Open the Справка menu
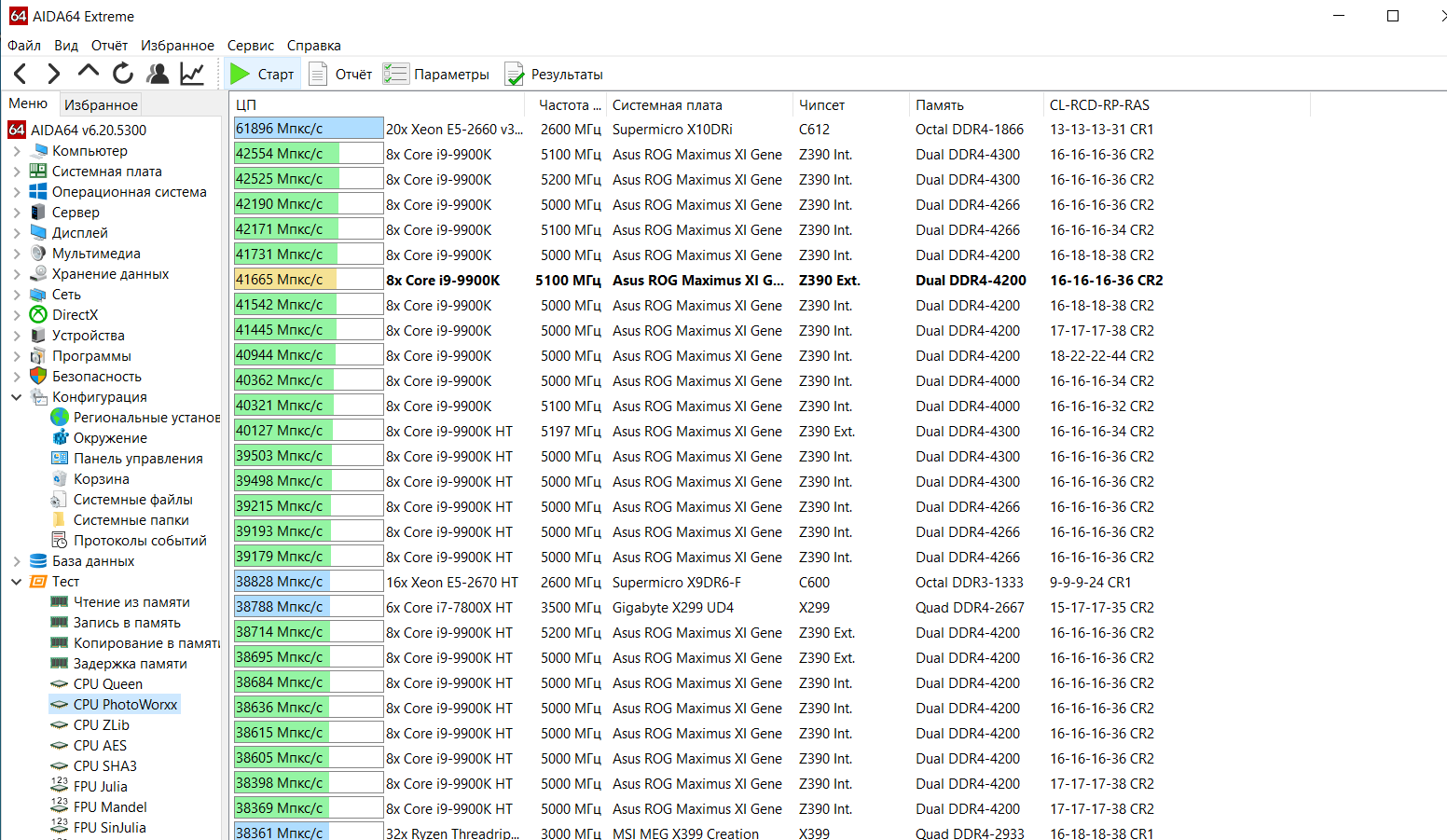 tap(314, 45)
